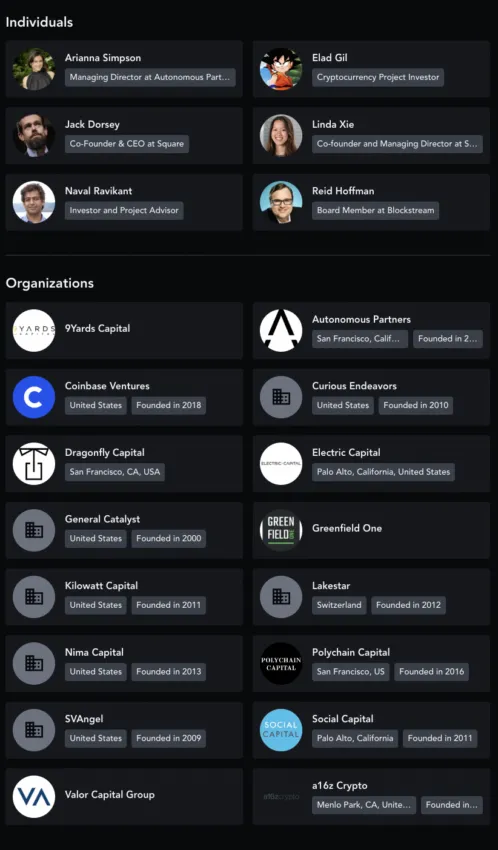Open the Linda Xie investor card
498x850 pixels.
[x=371, y=136]
